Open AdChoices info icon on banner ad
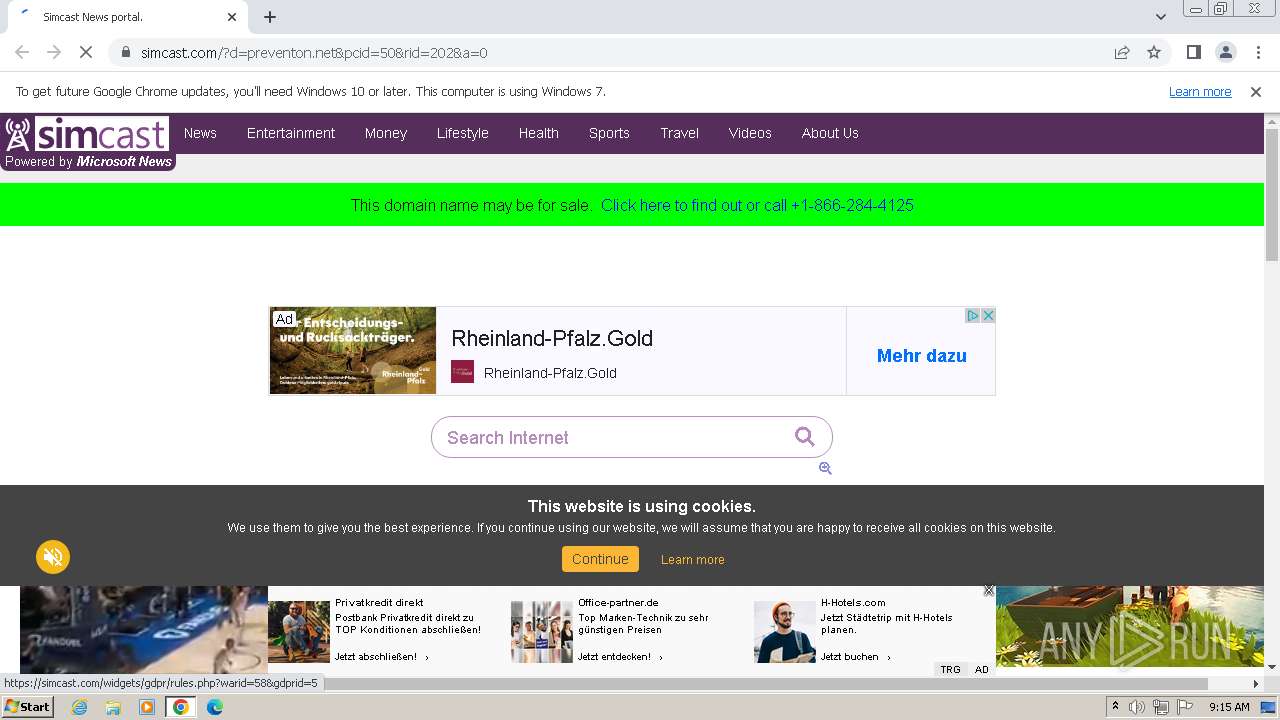The width and height of the screenshot is (1280, 720). tap(972, 315)
